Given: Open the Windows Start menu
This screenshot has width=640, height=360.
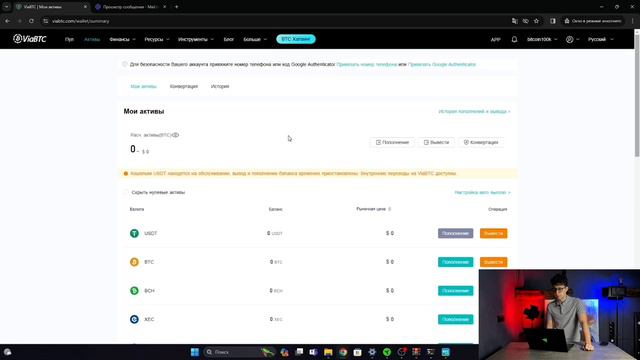Looking at the screenshot, I should [x=195, y=352].
